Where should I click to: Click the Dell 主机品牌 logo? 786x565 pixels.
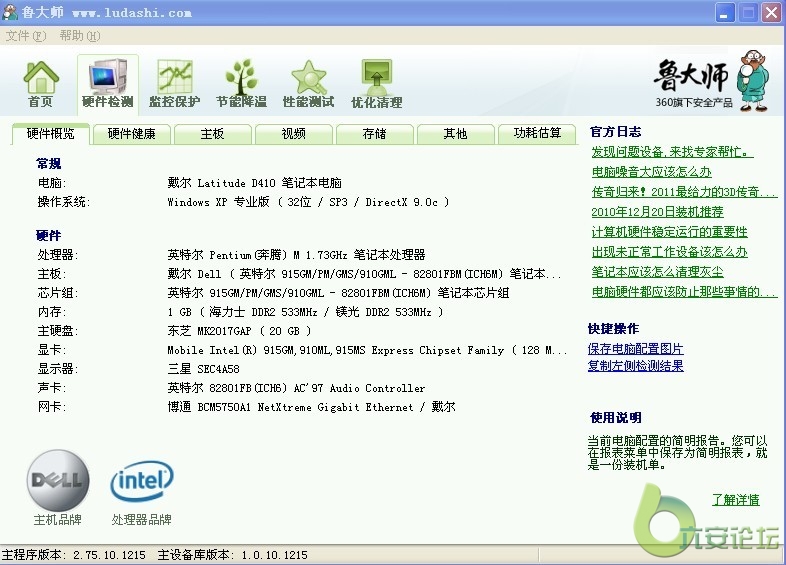click(x=58, y=479)
